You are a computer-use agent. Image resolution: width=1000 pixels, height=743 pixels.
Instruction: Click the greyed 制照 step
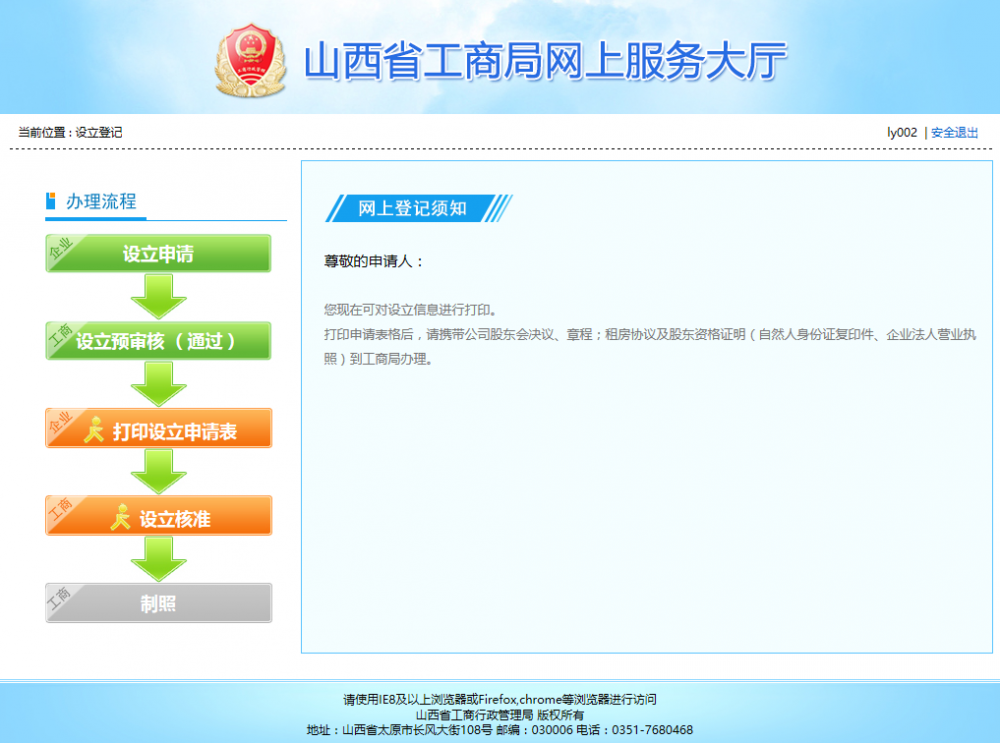(x=157, y=602)
